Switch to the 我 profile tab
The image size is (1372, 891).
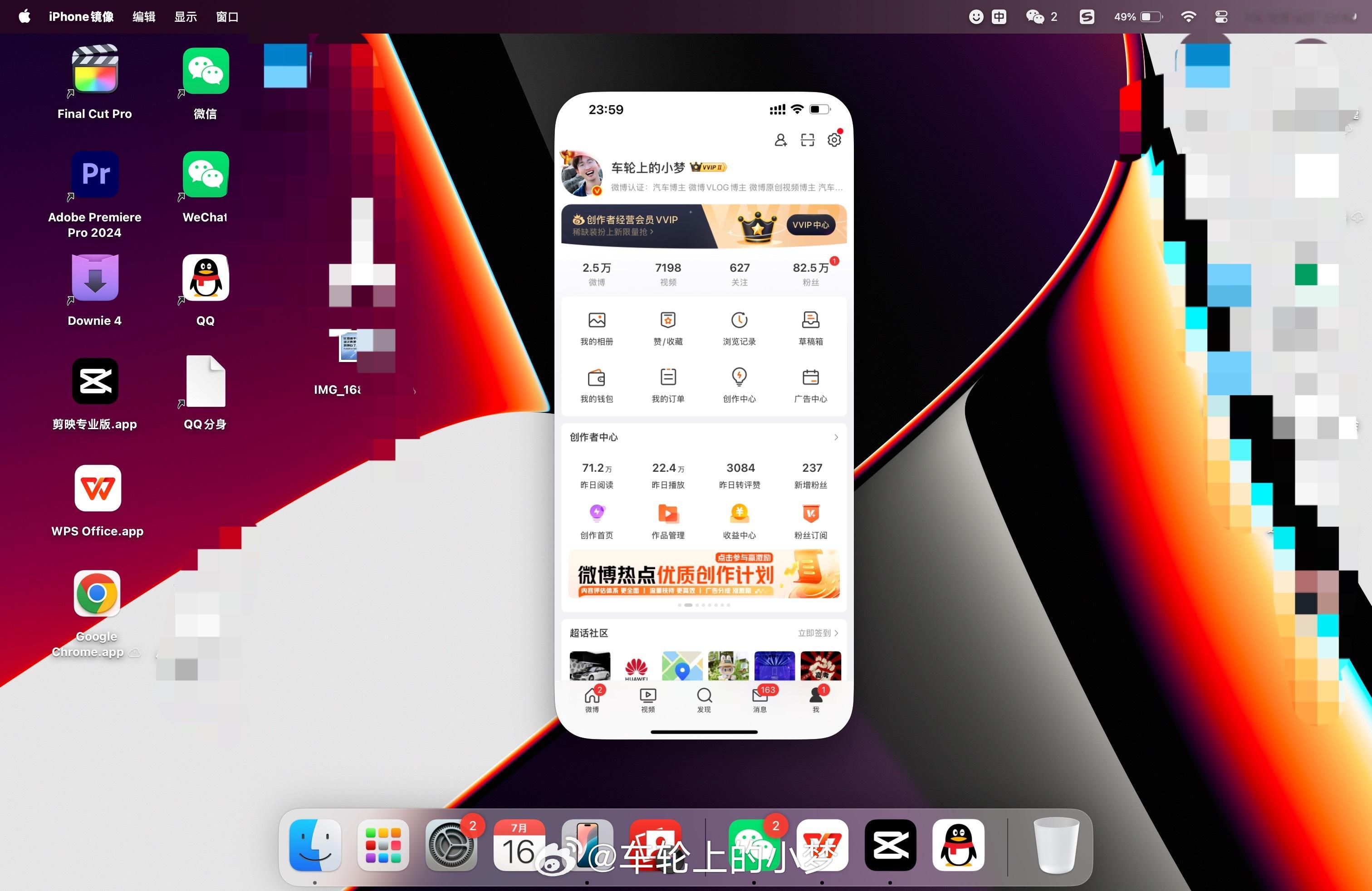(816, 700)
